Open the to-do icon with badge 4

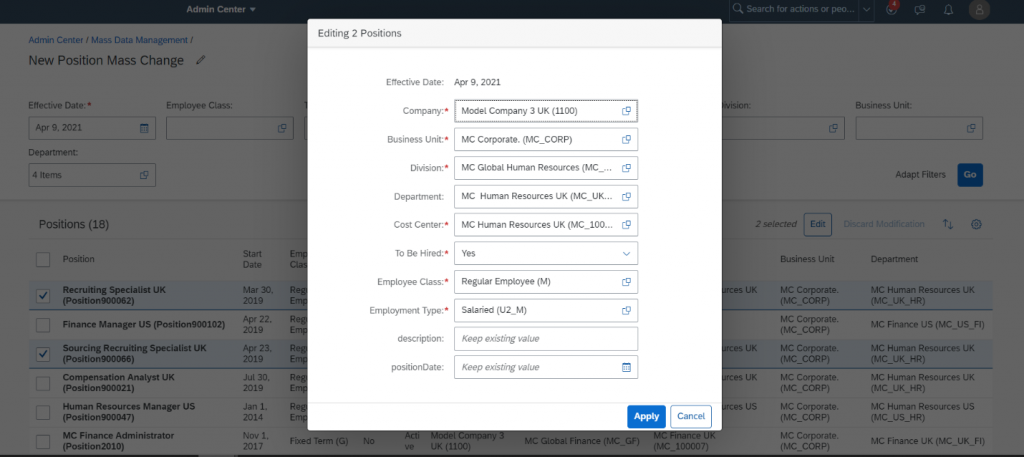coord(891,8)
